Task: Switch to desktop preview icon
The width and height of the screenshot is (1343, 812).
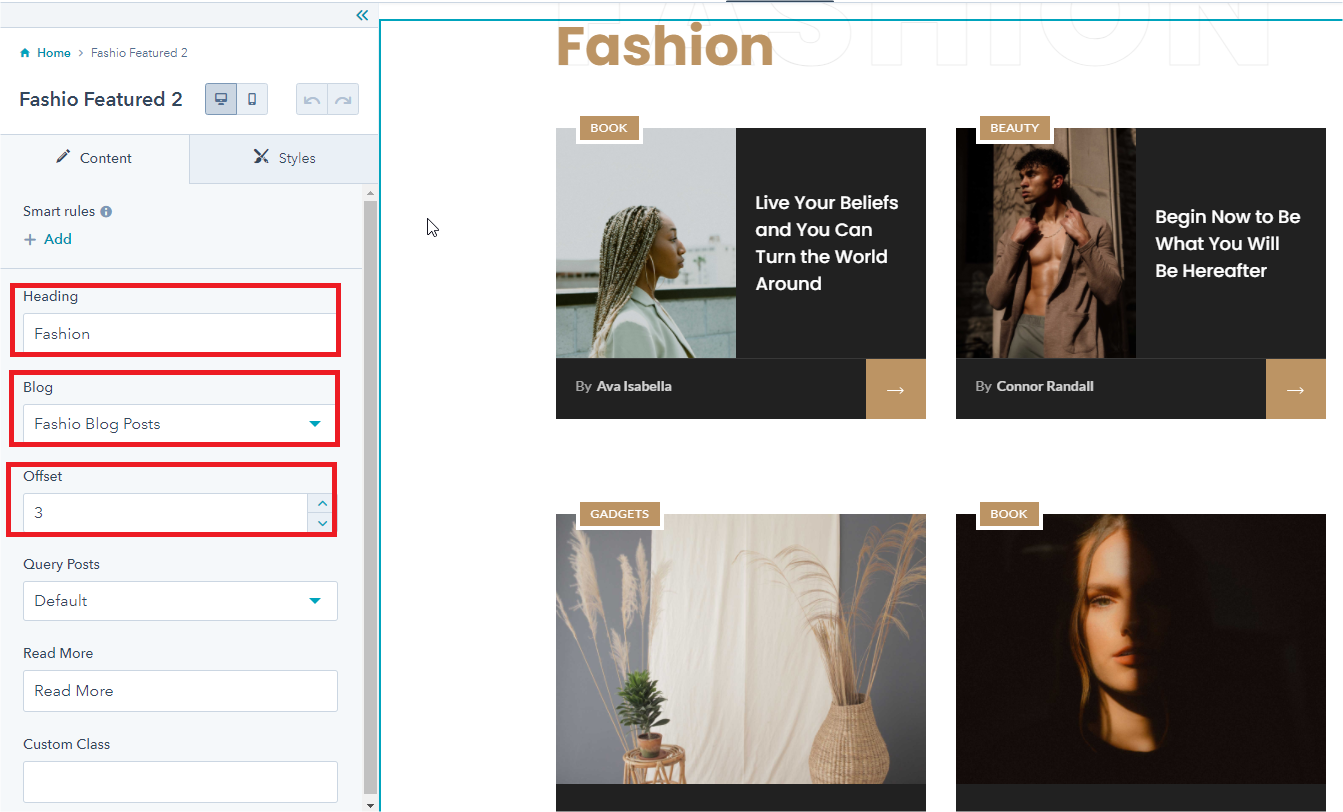Action: click(x=221, y=99)
